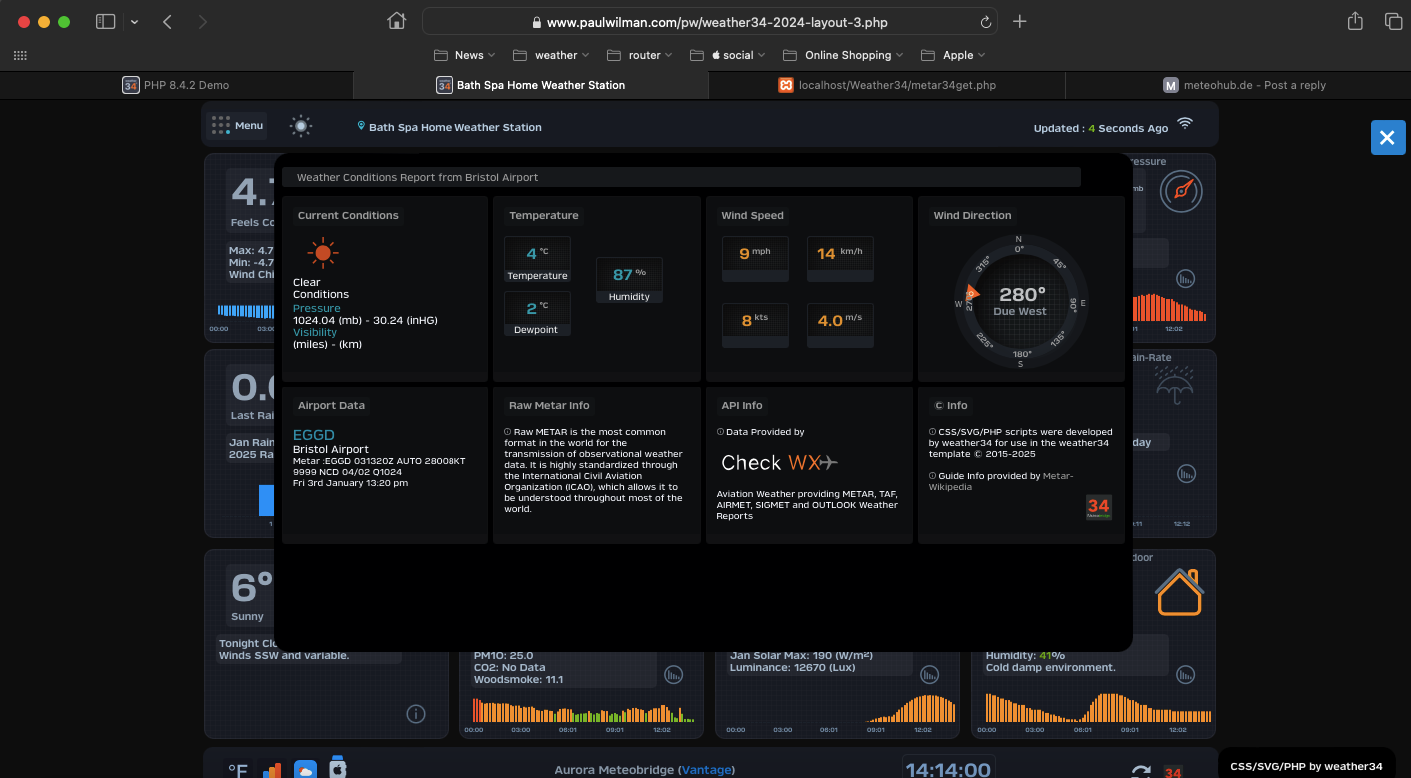Open the Vantage link in bottom bar
The image size is (1411, 778).
707,769
